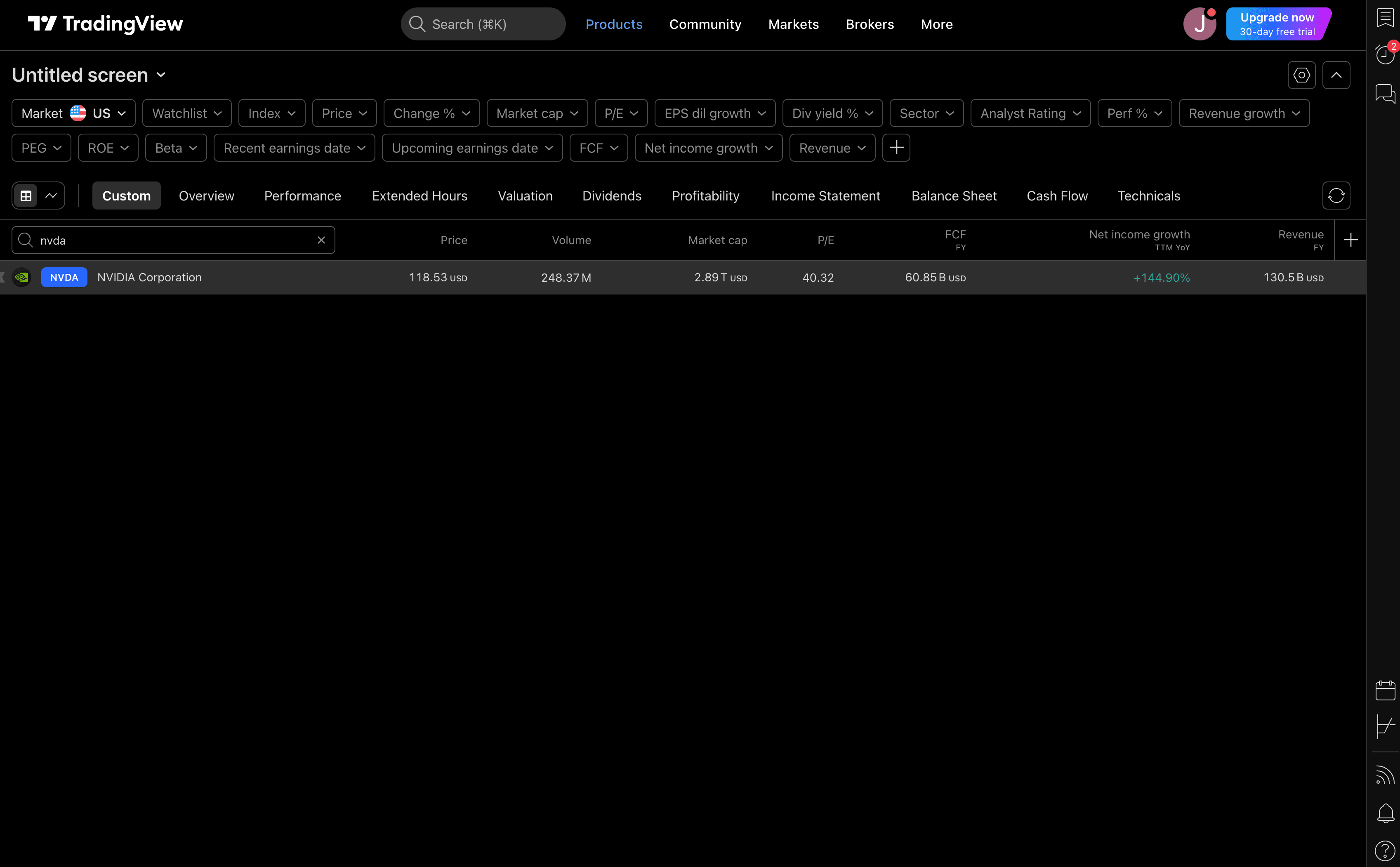Open the NVDA ticker symbol link
The height and width of the screenshot is (867, 1400).
[x=64, y=278]
